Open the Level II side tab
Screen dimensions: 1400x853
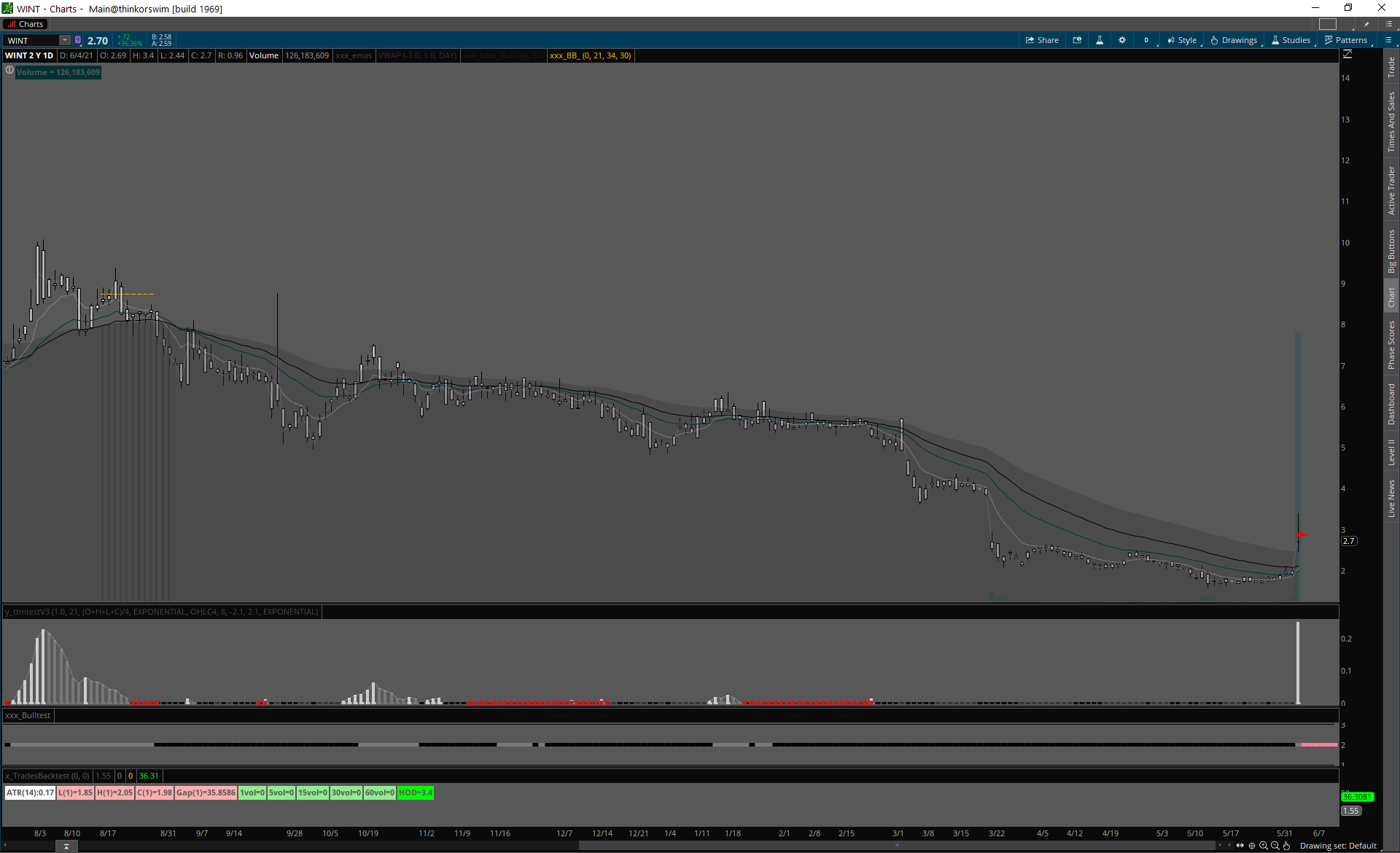coord(1391,452)
